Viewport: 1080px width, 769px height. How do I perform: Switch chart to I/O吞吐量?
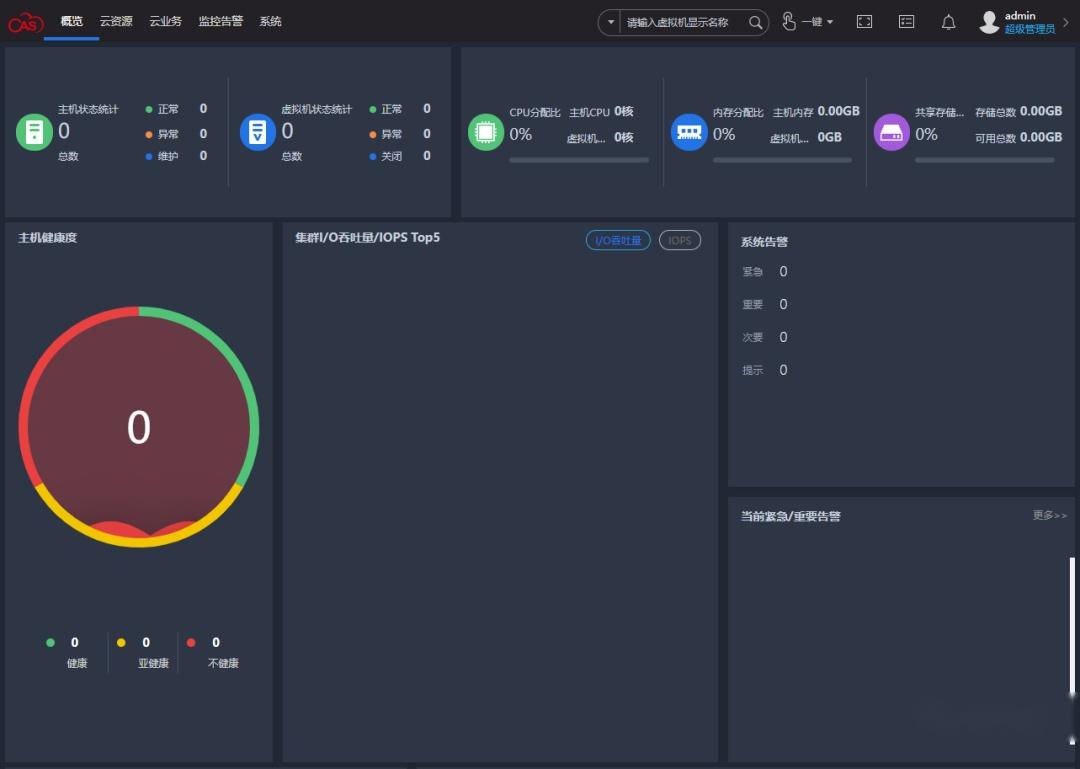[618, 240]
